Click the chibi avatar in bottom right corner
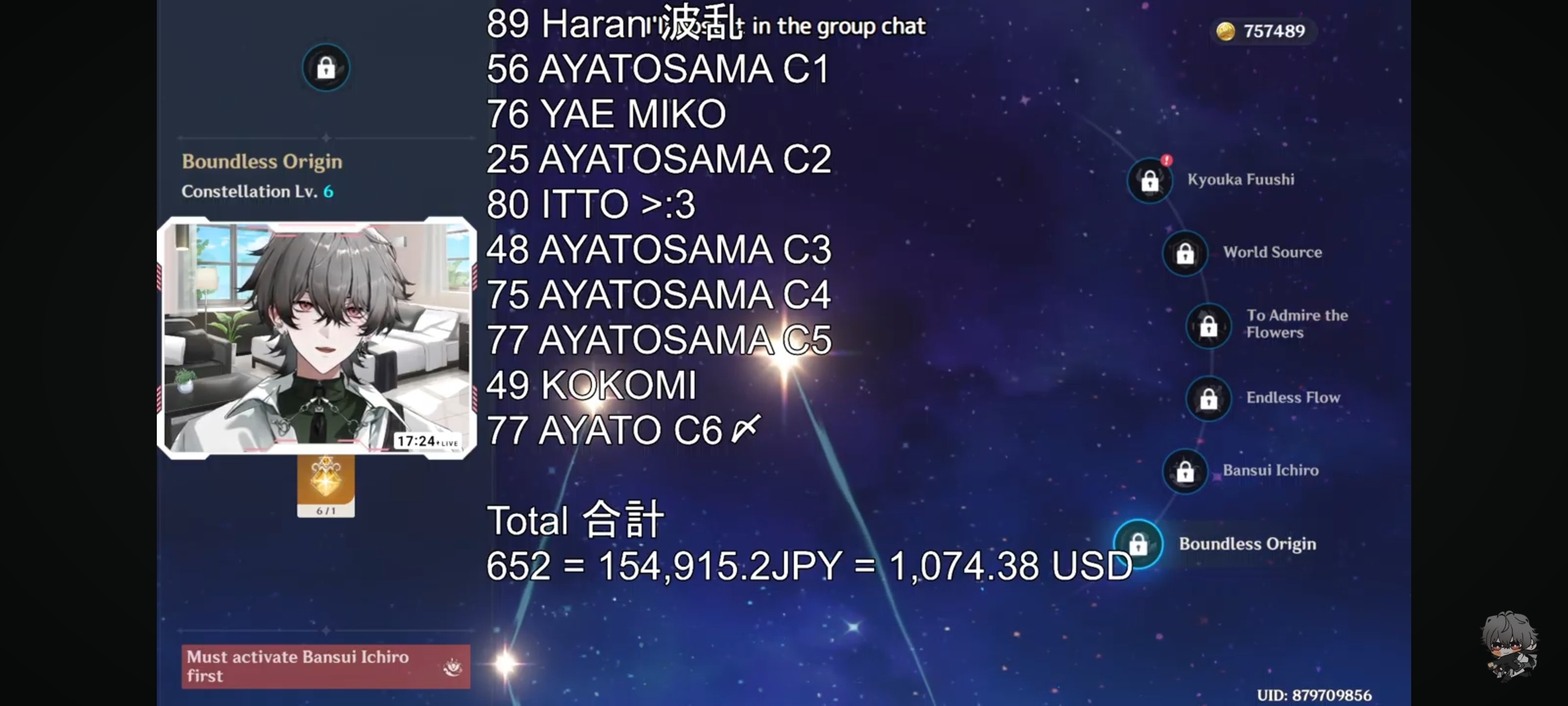The image size is (1568, 706). click(1511, 646)
